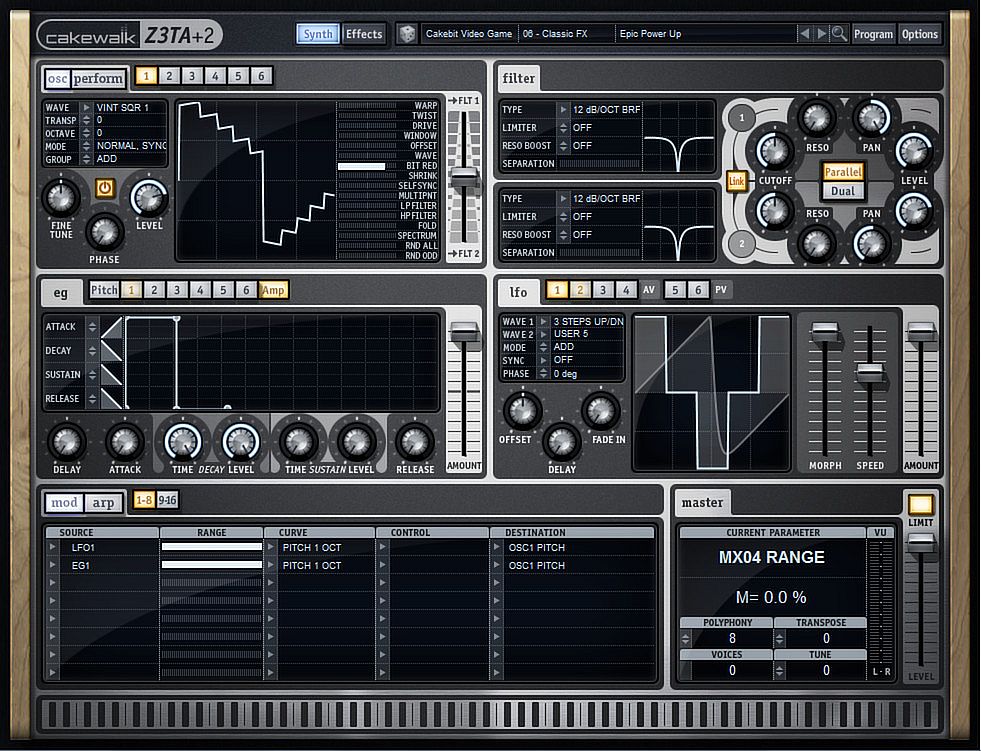Go to next preset arrow
The width and height of the screenshot is (981, 751).
[821, 34]
